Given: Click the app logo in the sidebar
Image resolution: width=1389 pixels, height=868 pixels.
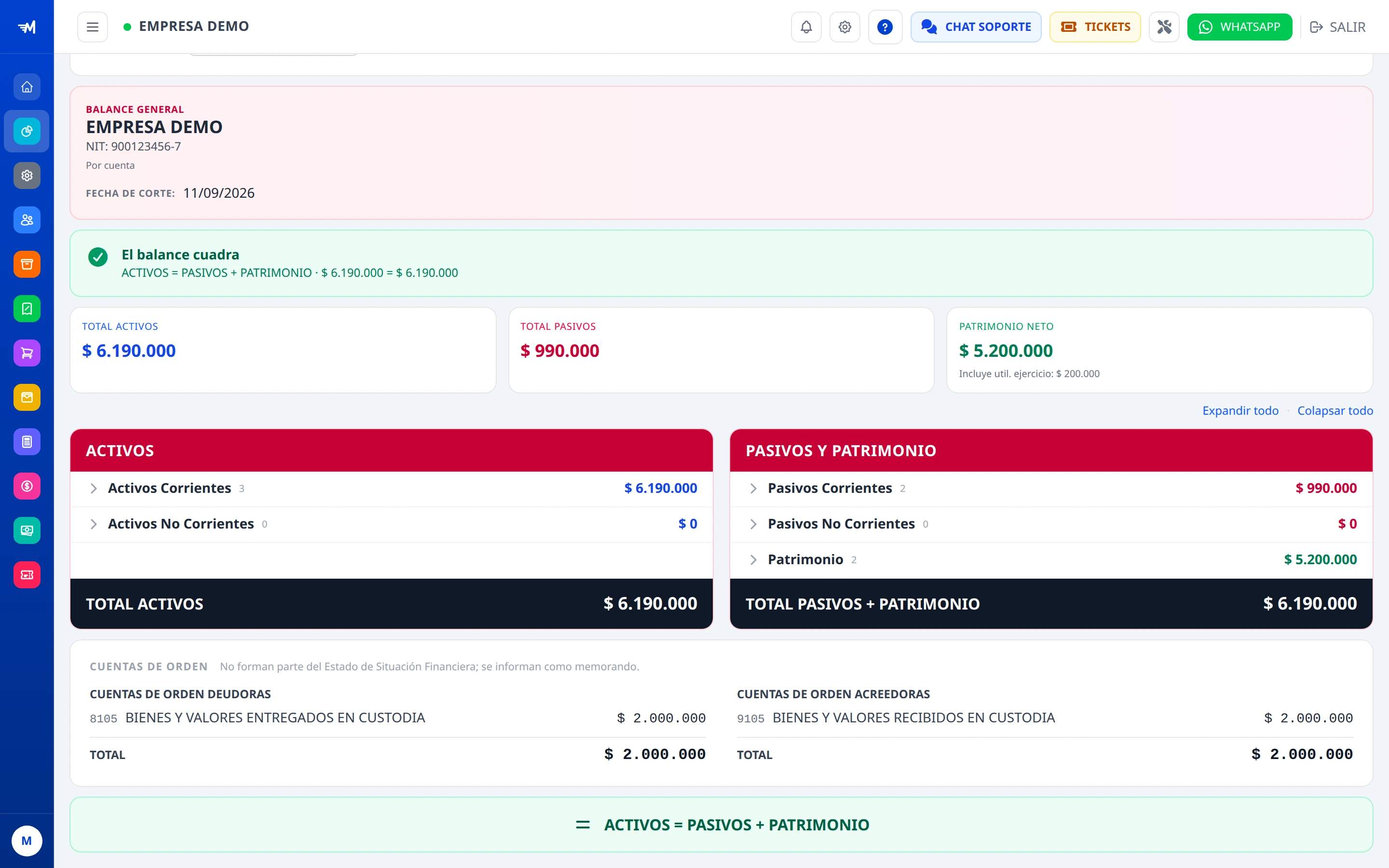Looking at the screenshot, I should [27, 27].
